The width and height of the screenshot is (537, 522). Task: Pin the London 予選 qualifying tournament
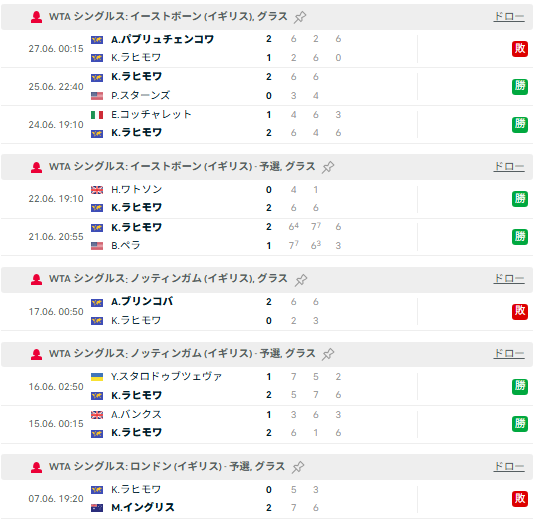298,467
